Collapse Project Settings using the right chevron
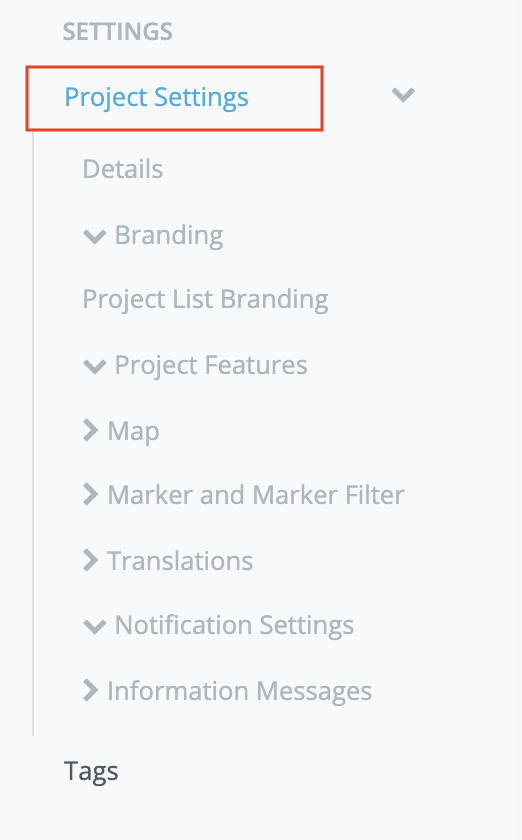 (x=403, y=95)
